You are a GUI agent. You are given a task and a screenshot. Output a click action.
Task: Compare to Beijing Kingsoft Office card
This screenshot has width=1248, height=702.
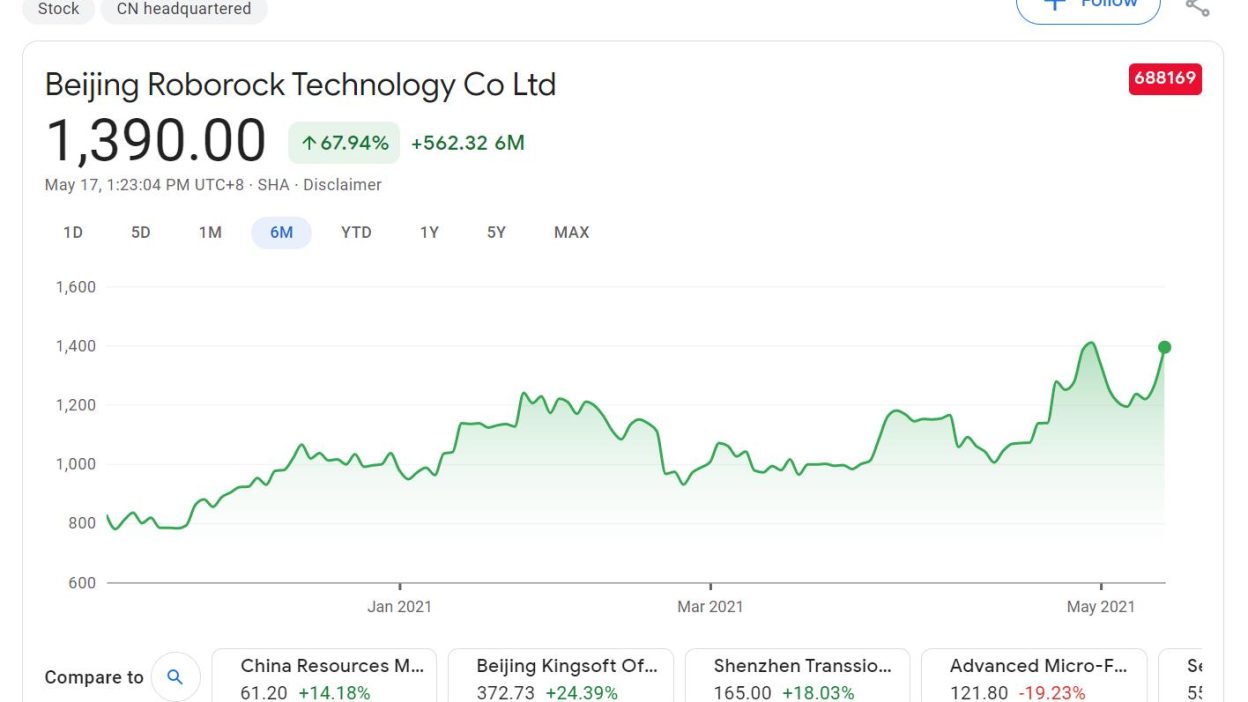coord(560,676)
